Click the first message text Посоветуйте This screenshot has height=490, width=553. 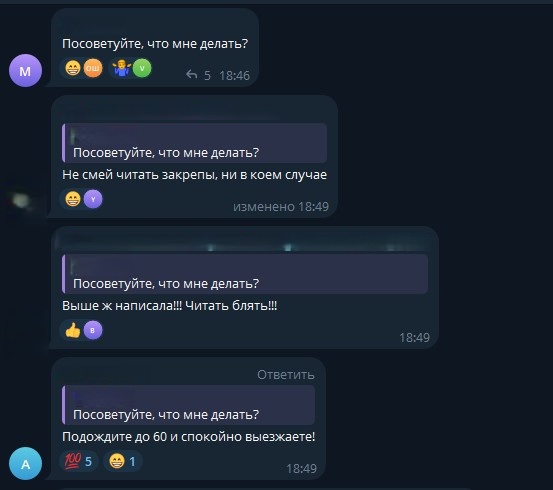click(x=155, y=44)
